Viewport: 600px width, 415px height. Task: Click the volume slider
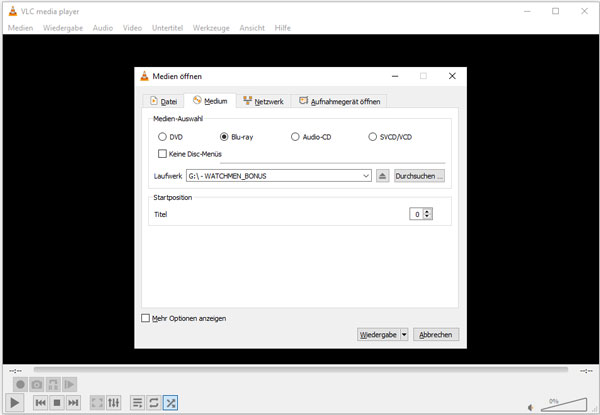[x=564, y=405]
